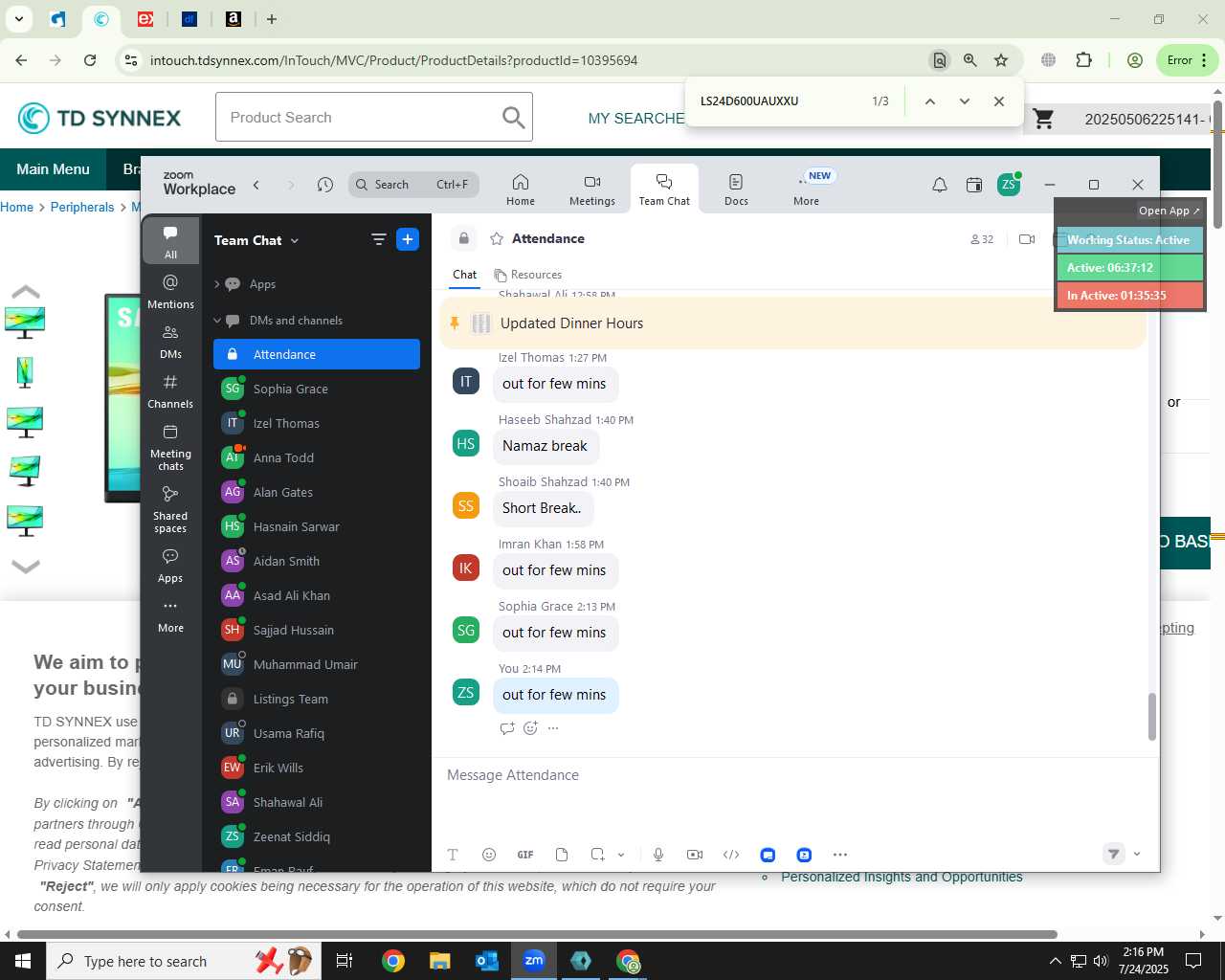The height and width of the screenshot is (980, 1225).
Task: Collapse the DMs and channels group
Action: click(217, 321)
